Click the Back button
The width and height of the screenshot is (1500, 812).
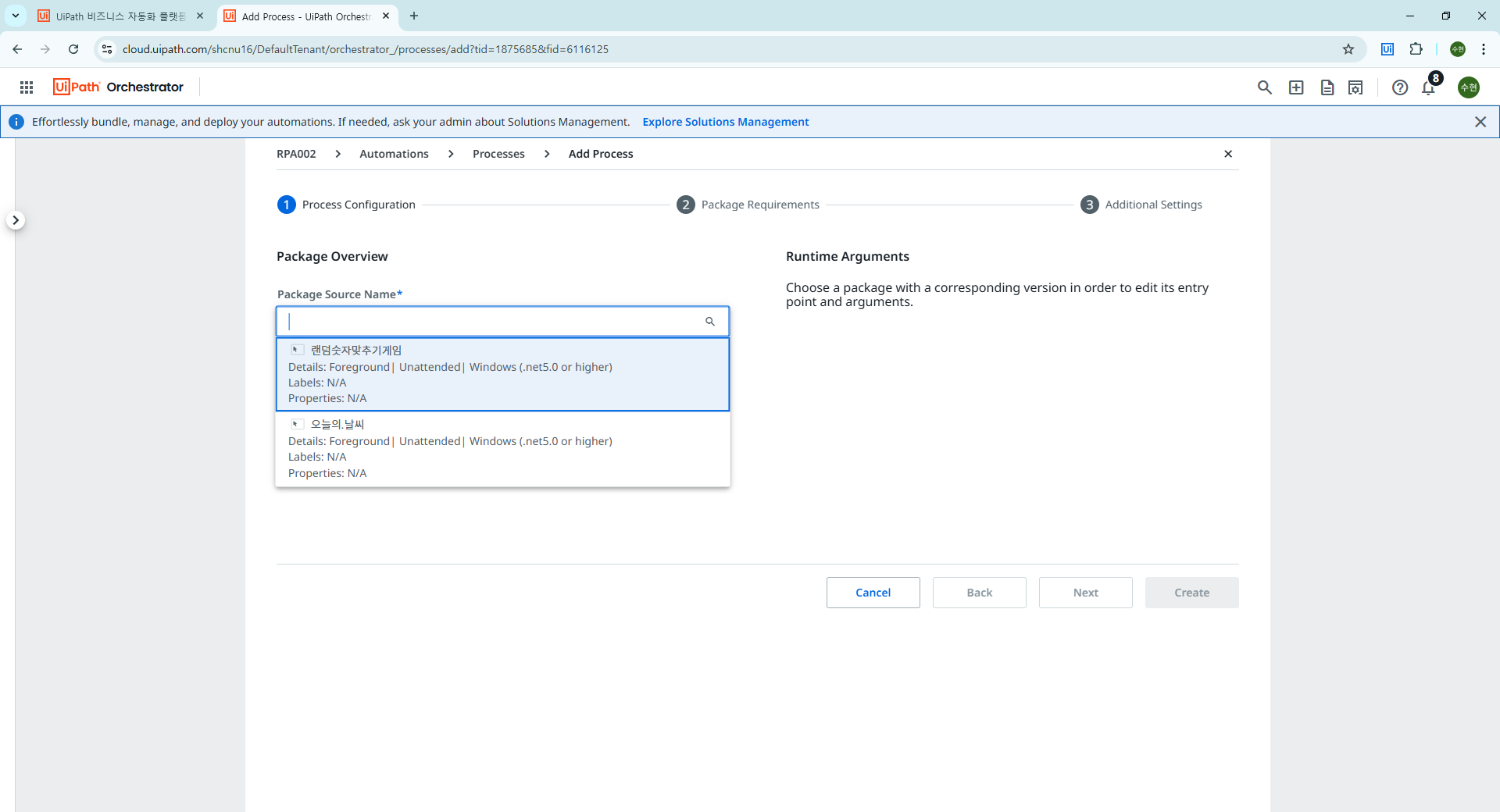pos(980,593)
